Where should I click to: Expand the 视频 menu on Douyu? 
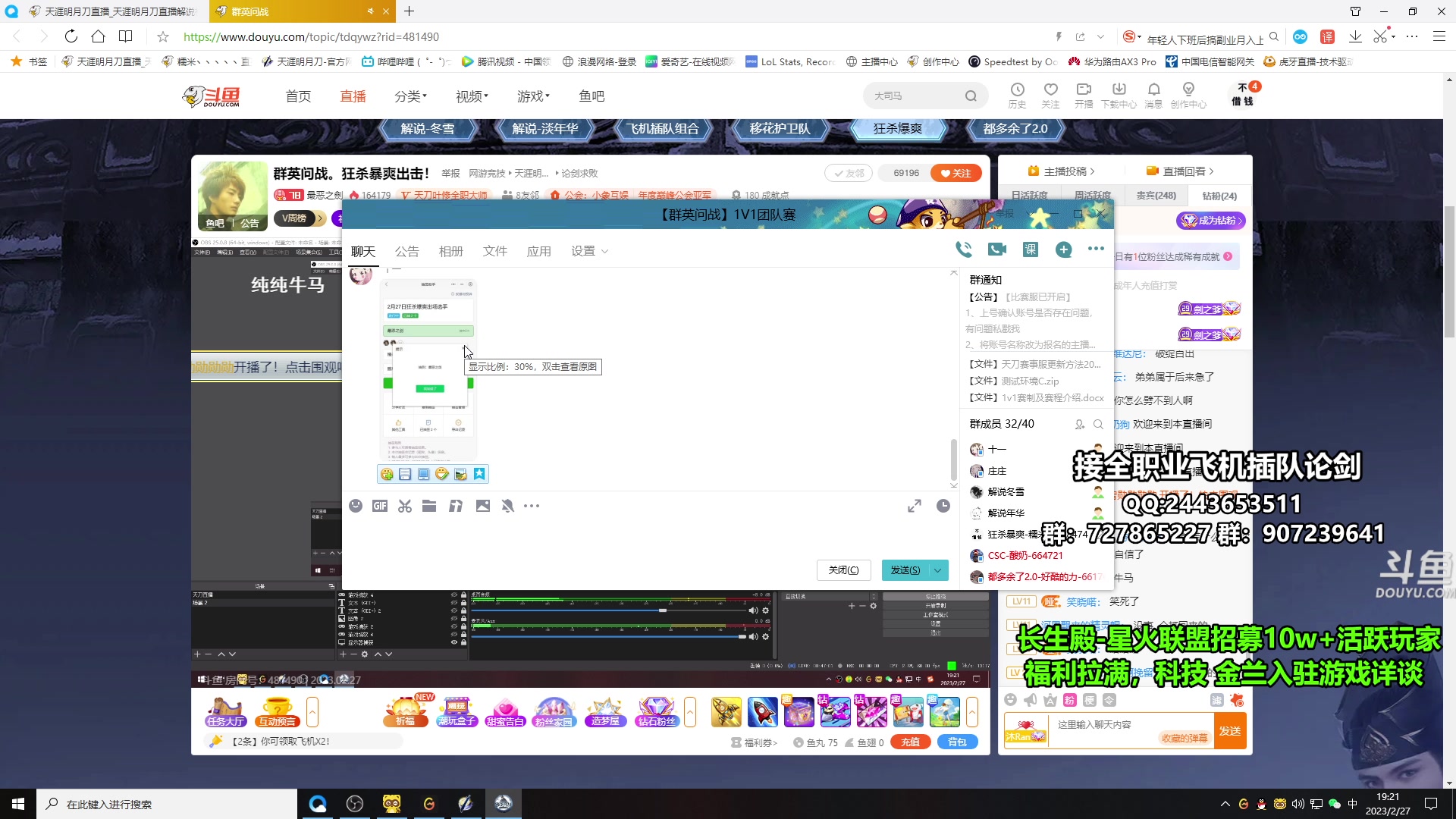coord(472,96)
